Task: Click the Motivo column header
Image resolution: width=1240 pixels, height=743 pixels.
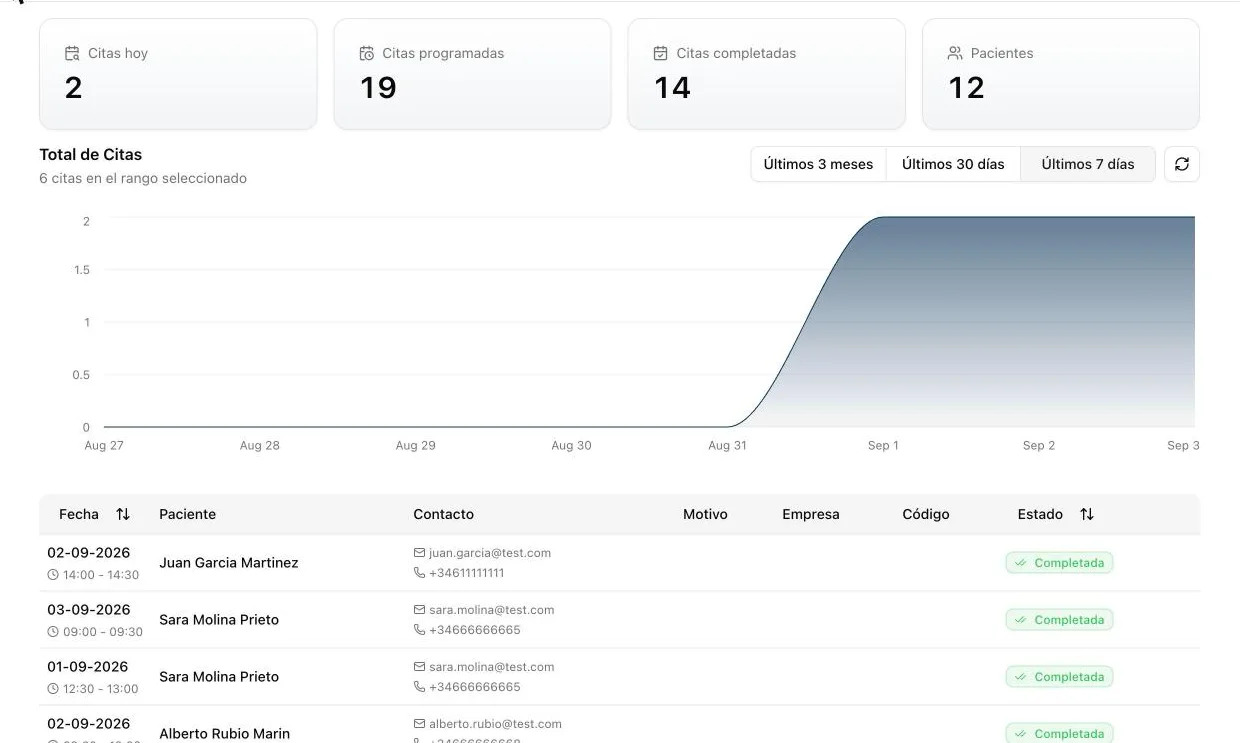Action: point(705,514)
